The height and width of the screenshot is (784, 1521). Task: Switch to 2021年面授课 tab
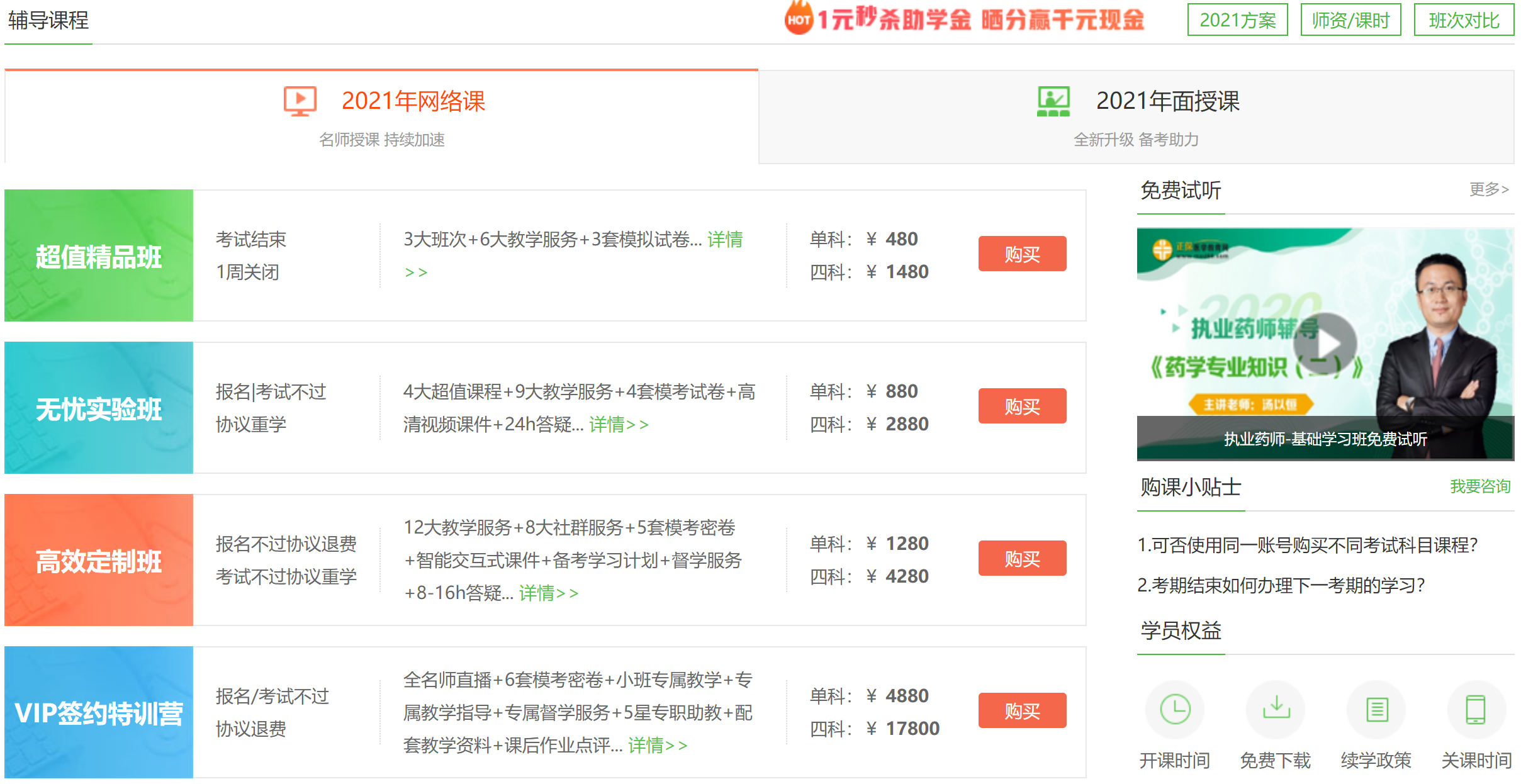coord(1167,101)
